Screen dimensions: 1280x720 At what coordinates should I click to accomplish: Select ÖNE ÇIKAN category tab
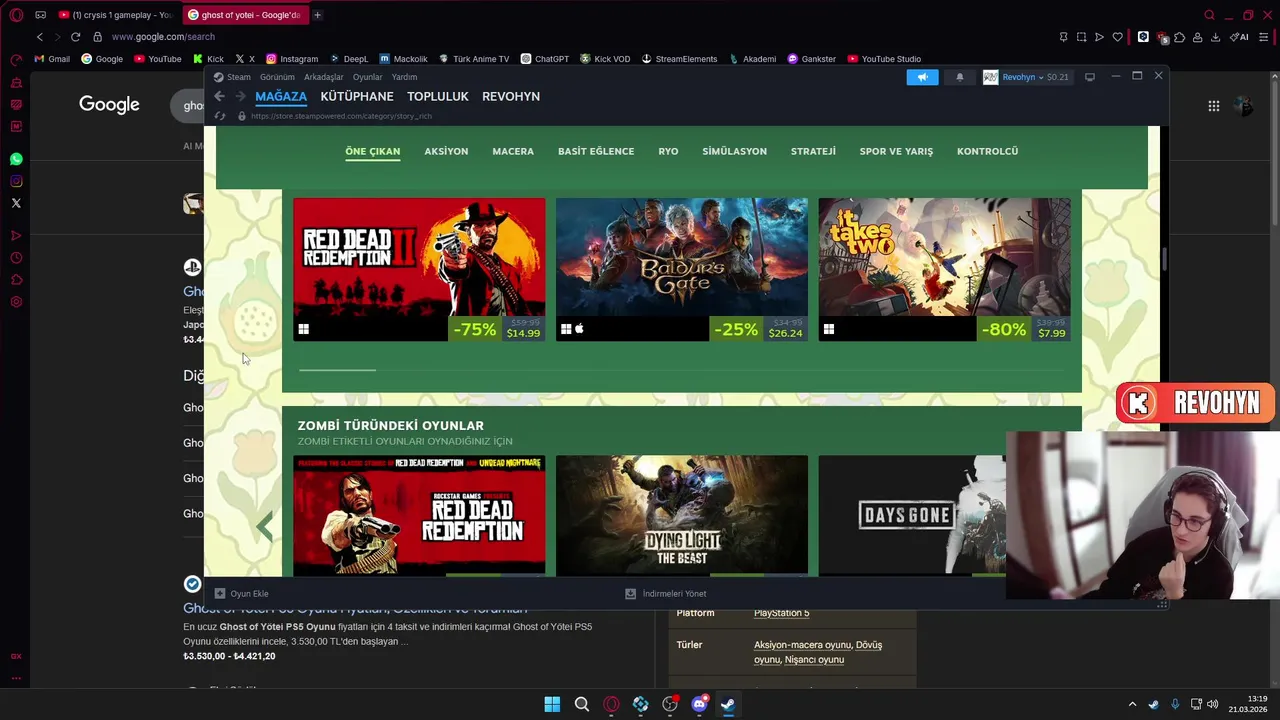pos(372,151)
